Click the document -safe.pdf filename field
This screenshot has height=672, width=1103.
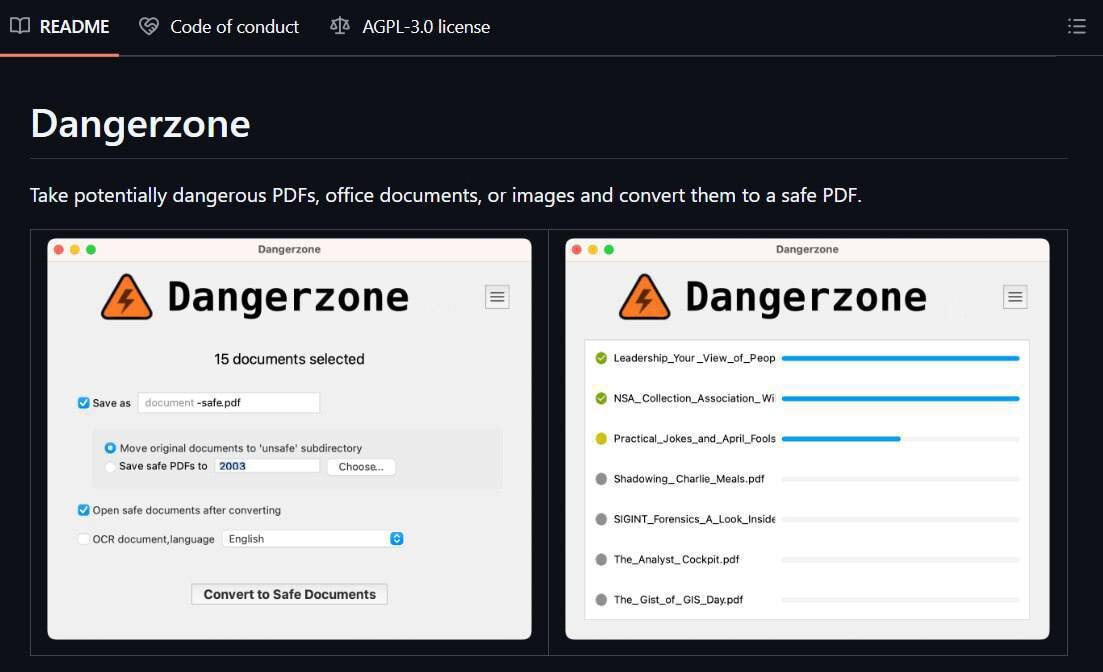pyautogui.click(x=229, y=402)
